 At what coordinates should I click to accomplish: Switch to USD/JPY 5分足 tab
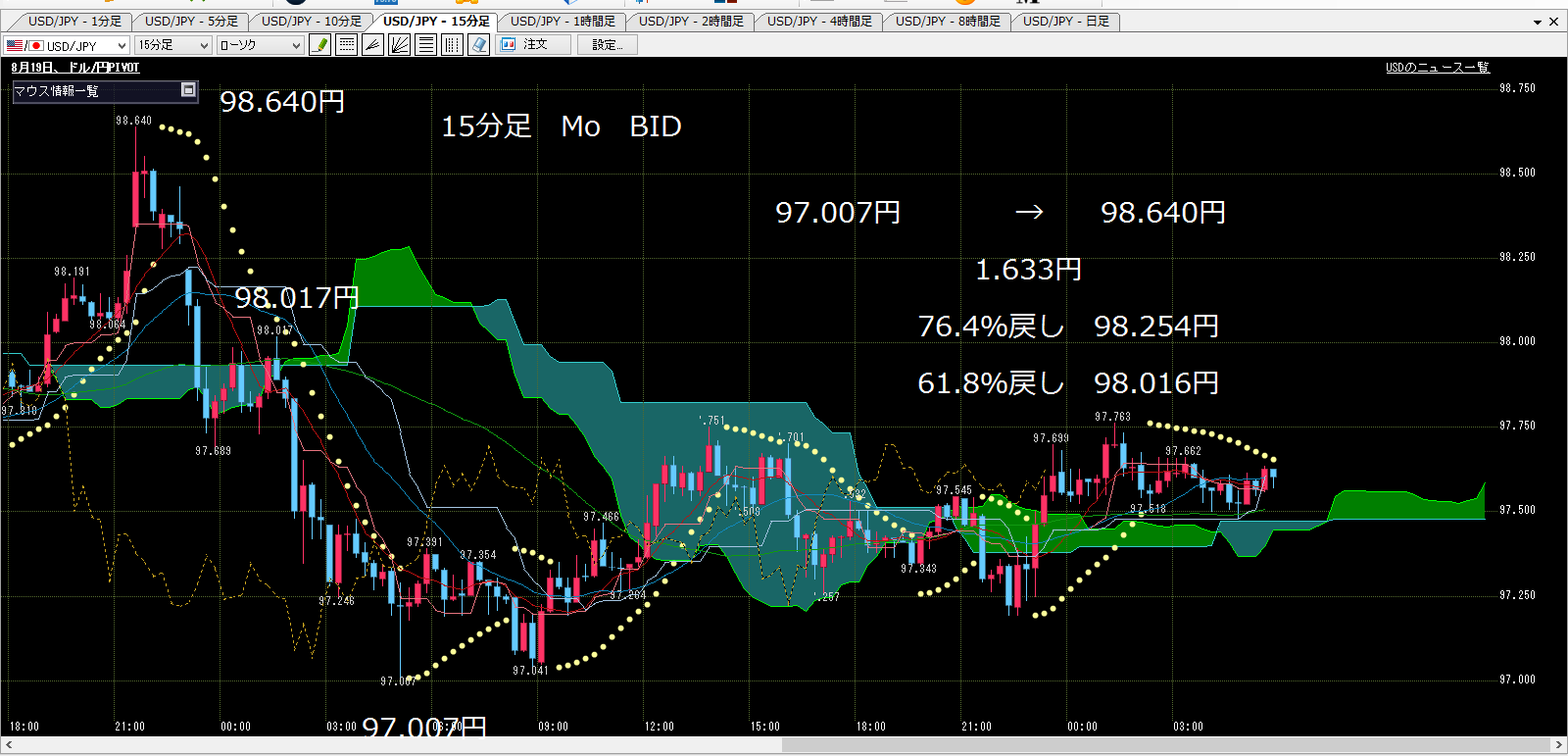point(191,21)
